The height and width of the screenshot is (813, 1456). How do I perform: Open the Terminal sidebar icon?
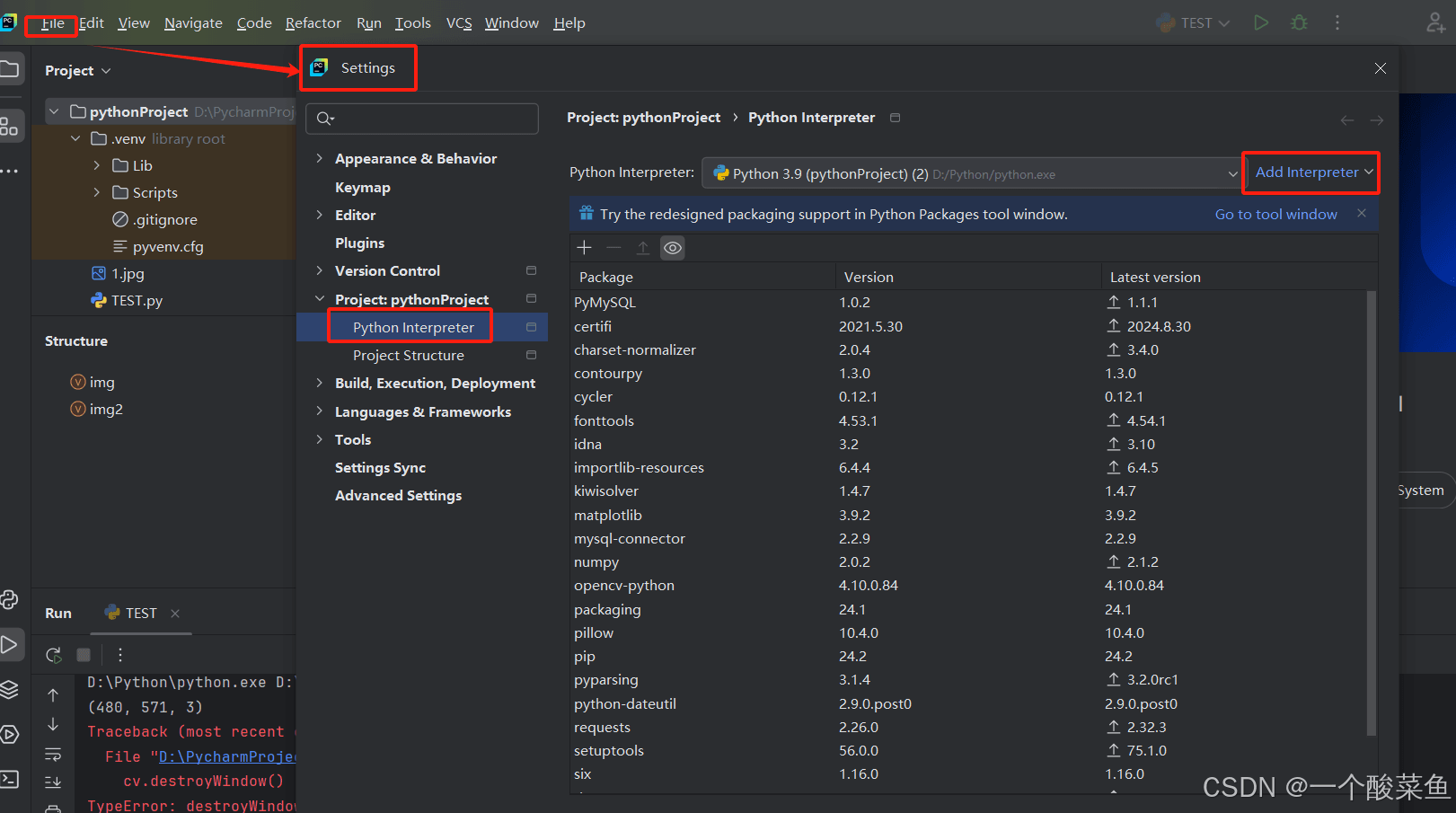(x=9, y=779)
